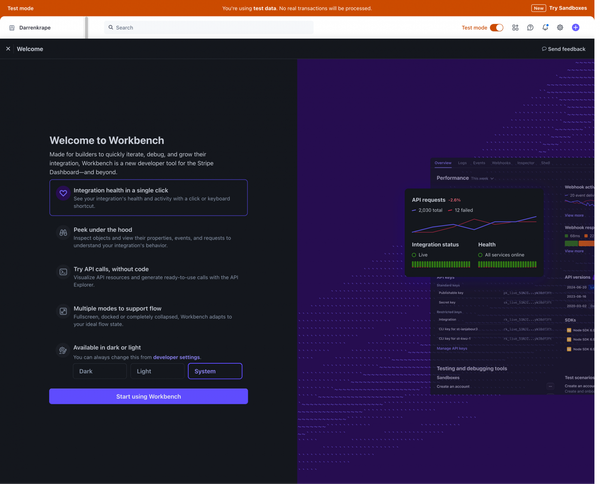
Task: Click Send feedback
Action: 563,49
